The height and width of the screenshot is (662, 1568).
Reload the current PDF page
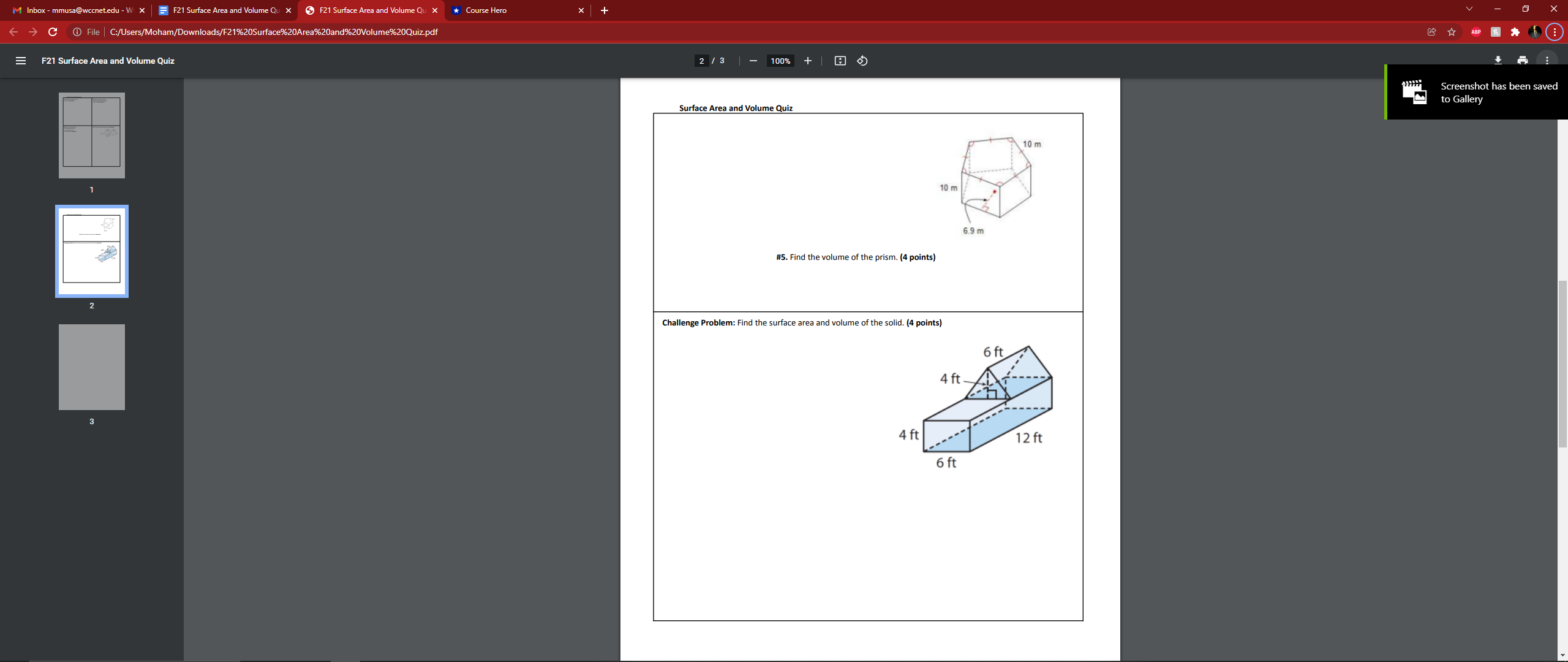click(53, 32)
